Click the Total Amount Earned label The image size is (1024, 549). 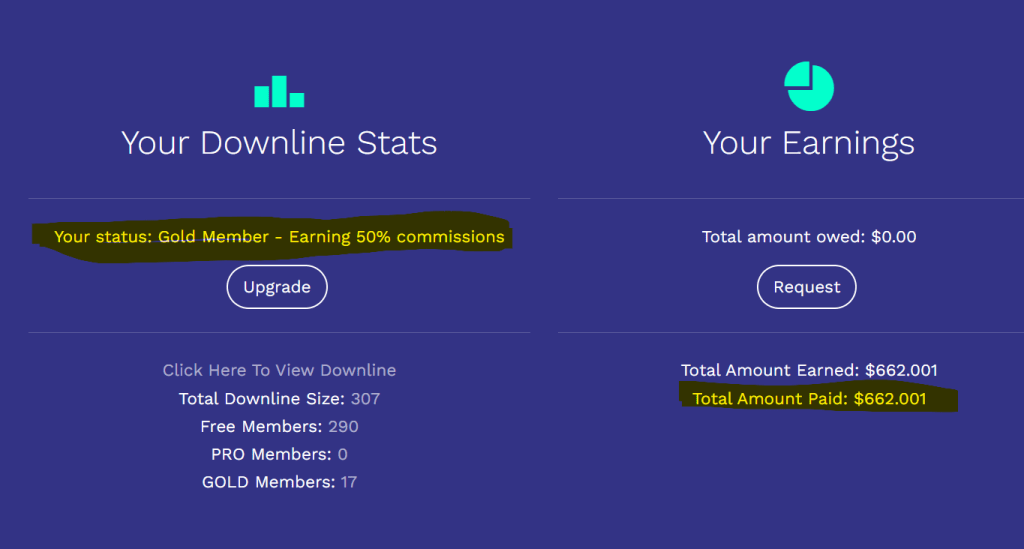pyautogui.click(x=768, y=370)
